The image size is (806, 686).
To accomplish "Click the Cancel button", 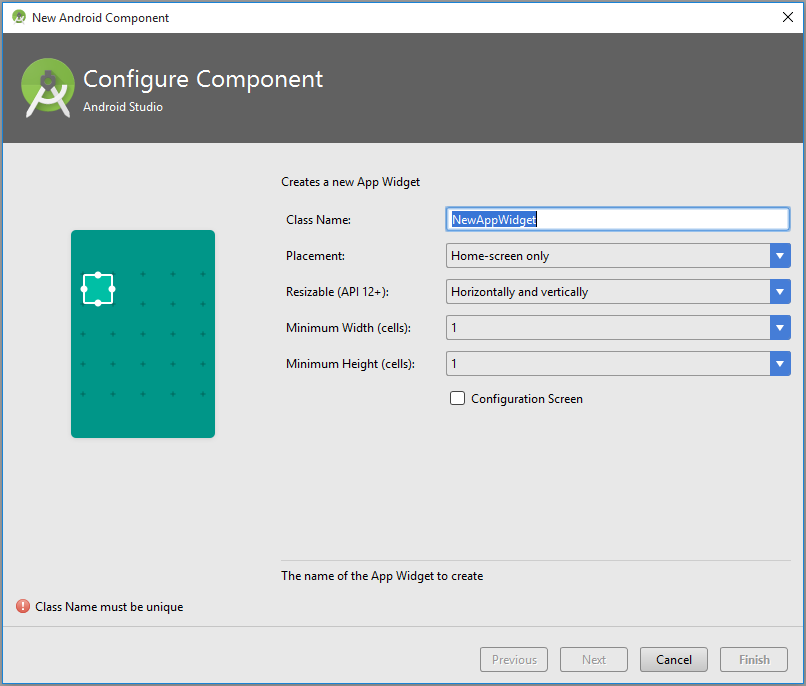I will pyautogui.click(x=673, y=659).
